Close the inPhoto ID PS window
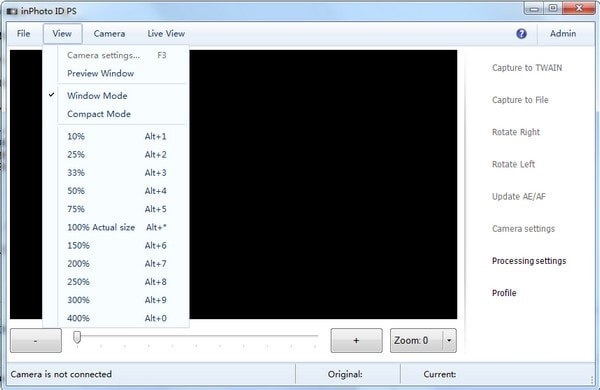Image resolution: width=600 pixels, height=390 pixels. click(579, 8)
